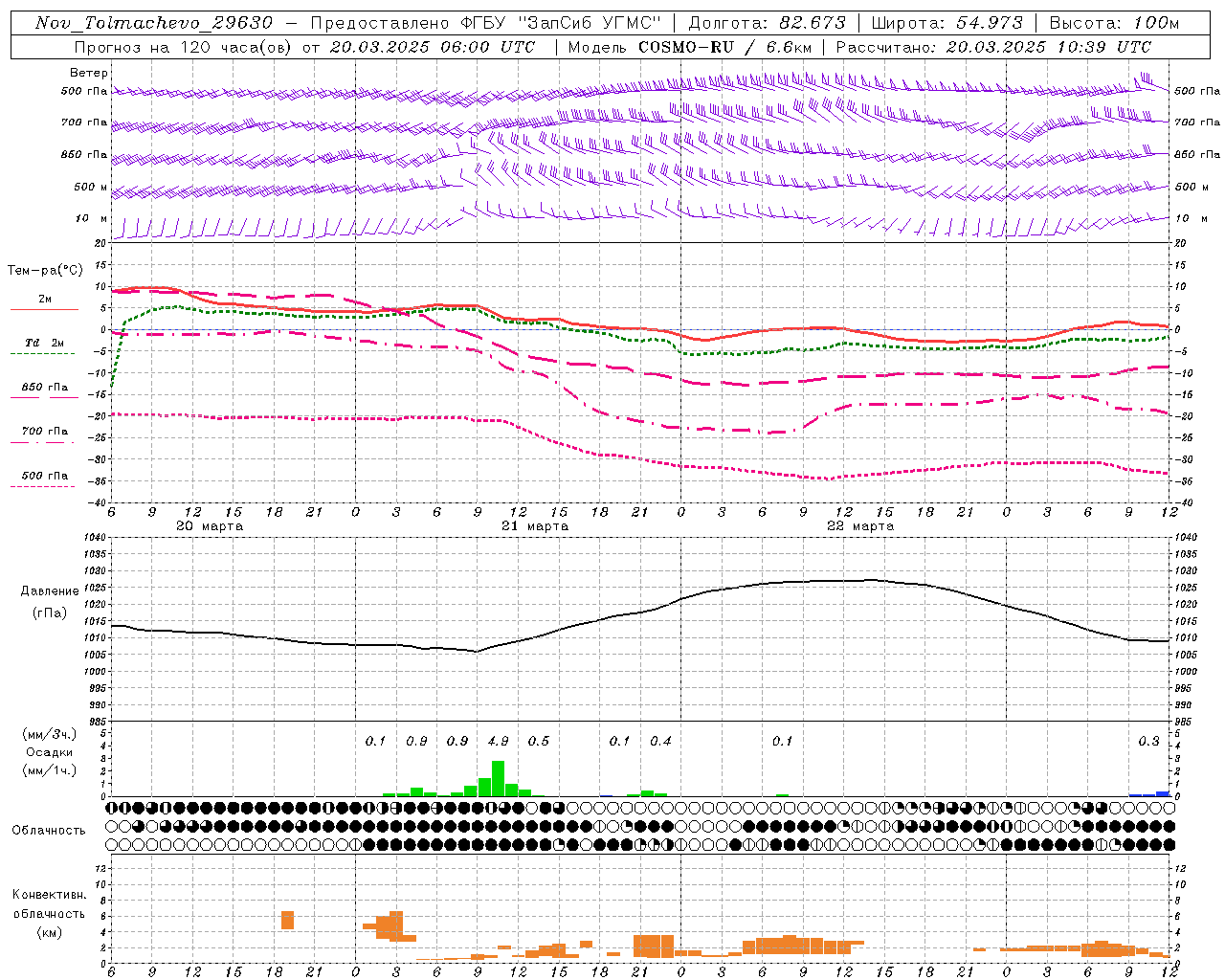Image resolution: width=1225 pixels, height=980 pixels.
Task: Click the 0.5 precipitation total
Action: pyautogui.click(x=539, y=741)
